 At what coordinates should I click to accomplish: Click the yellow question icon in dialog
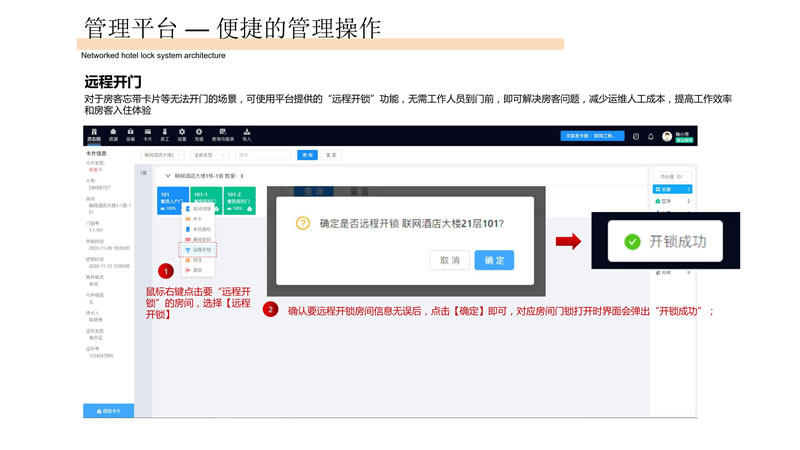[x=303, y=223]
